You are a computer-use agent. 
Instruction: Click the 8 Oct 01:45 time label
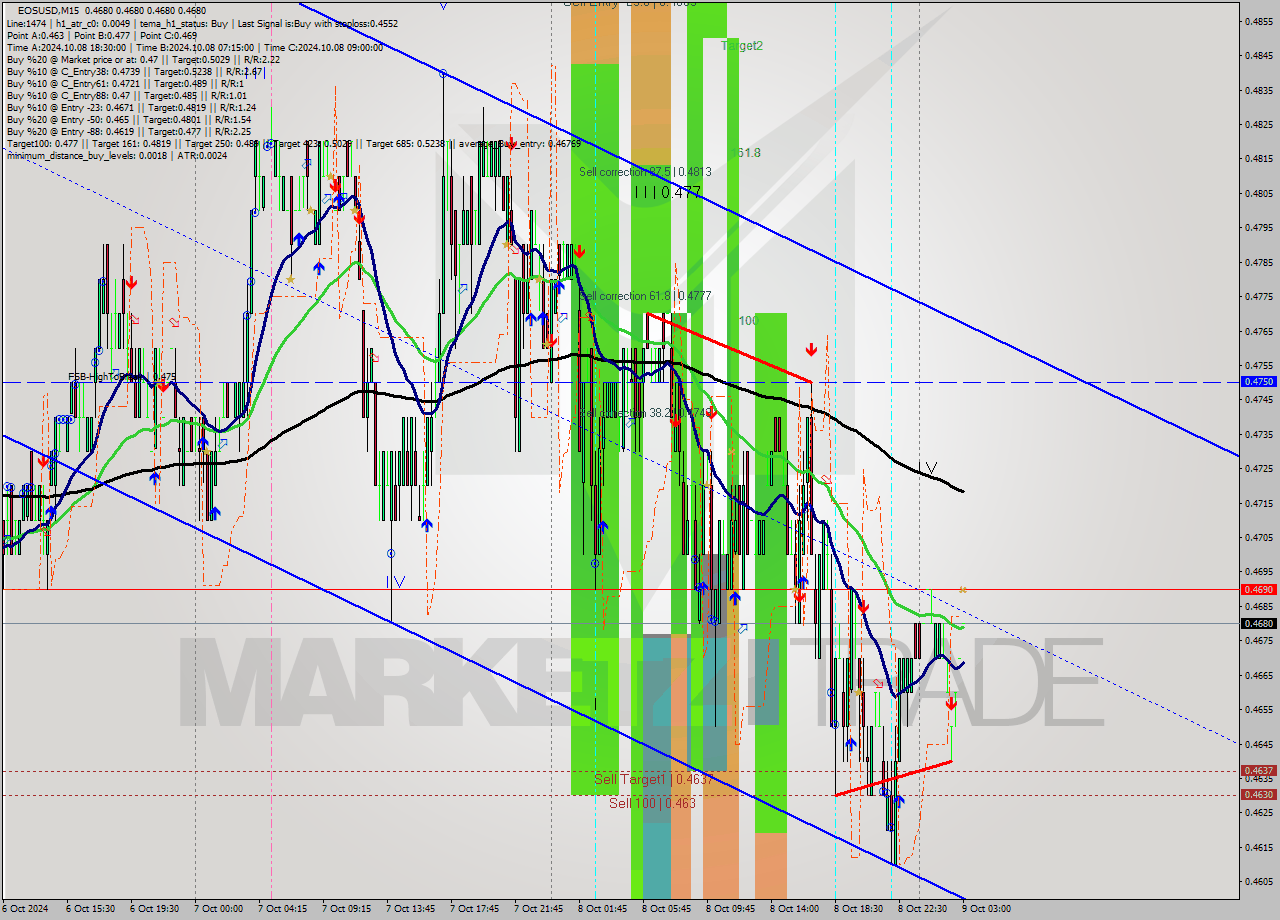pos(602,909)
